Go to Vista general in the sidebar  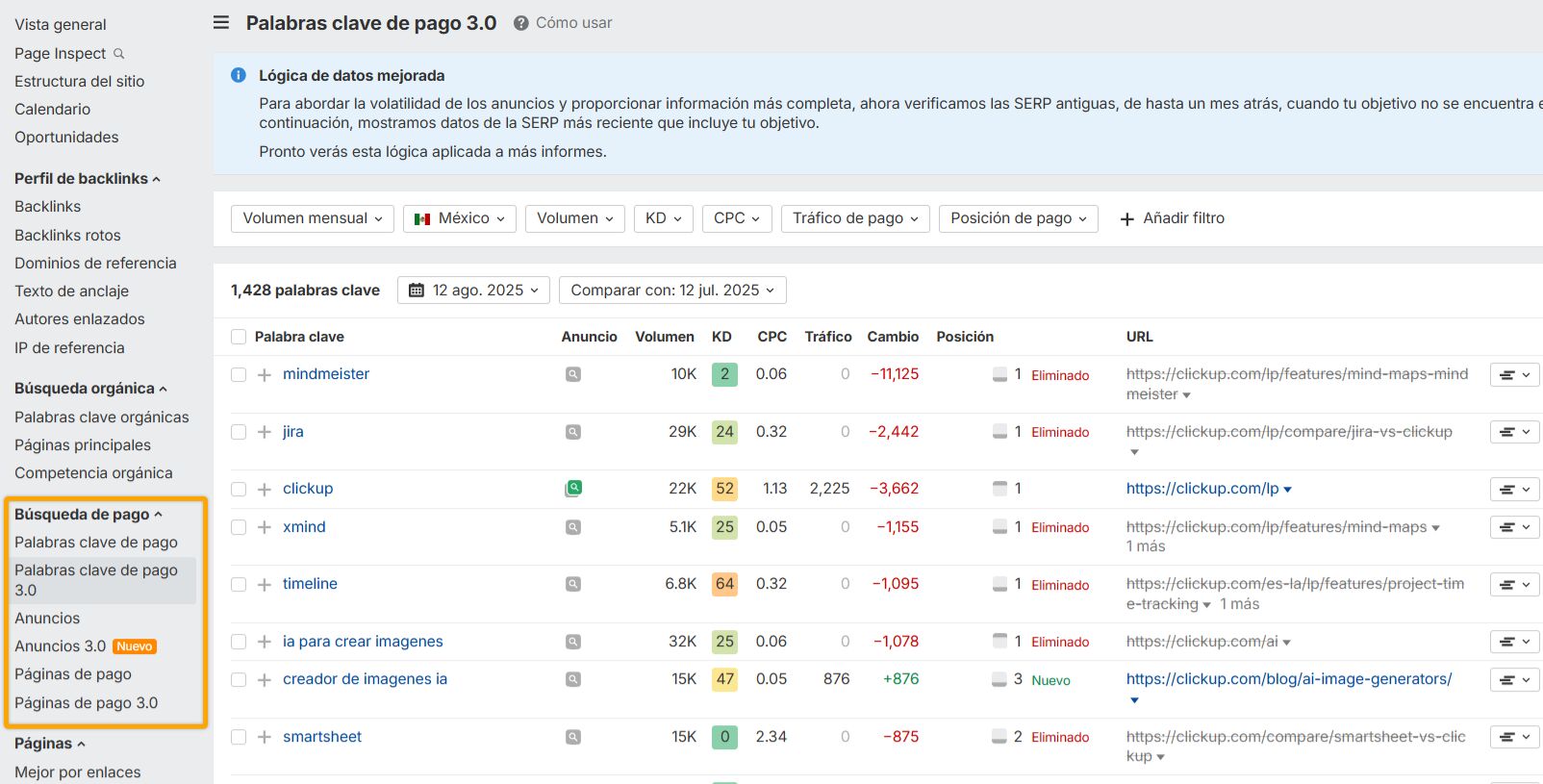pyautogui.click(x=61, y=25)
